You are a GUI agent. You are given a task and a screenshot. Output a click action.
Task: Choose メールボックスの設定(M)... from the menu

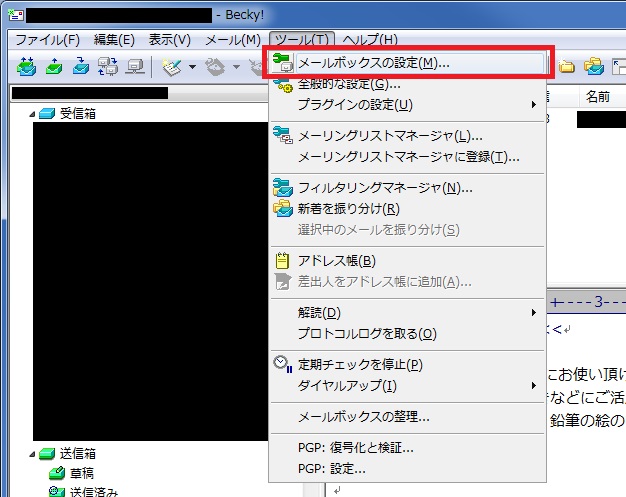(x=407, y=63)
